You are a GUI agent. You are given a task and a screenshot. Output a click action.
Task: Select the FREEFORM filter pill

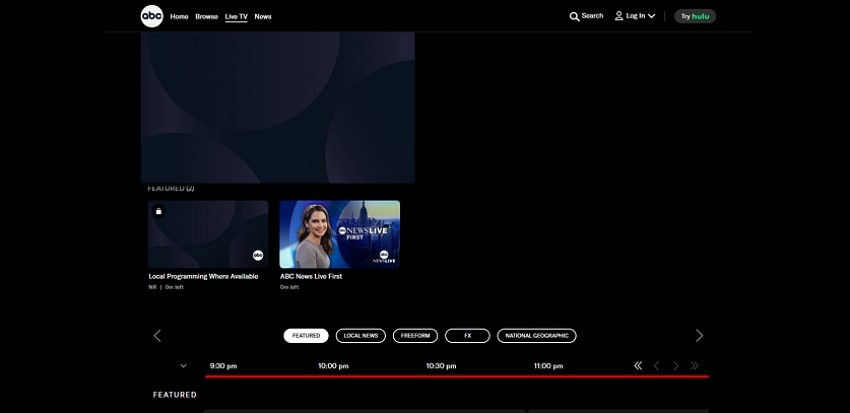coord(415,335)
